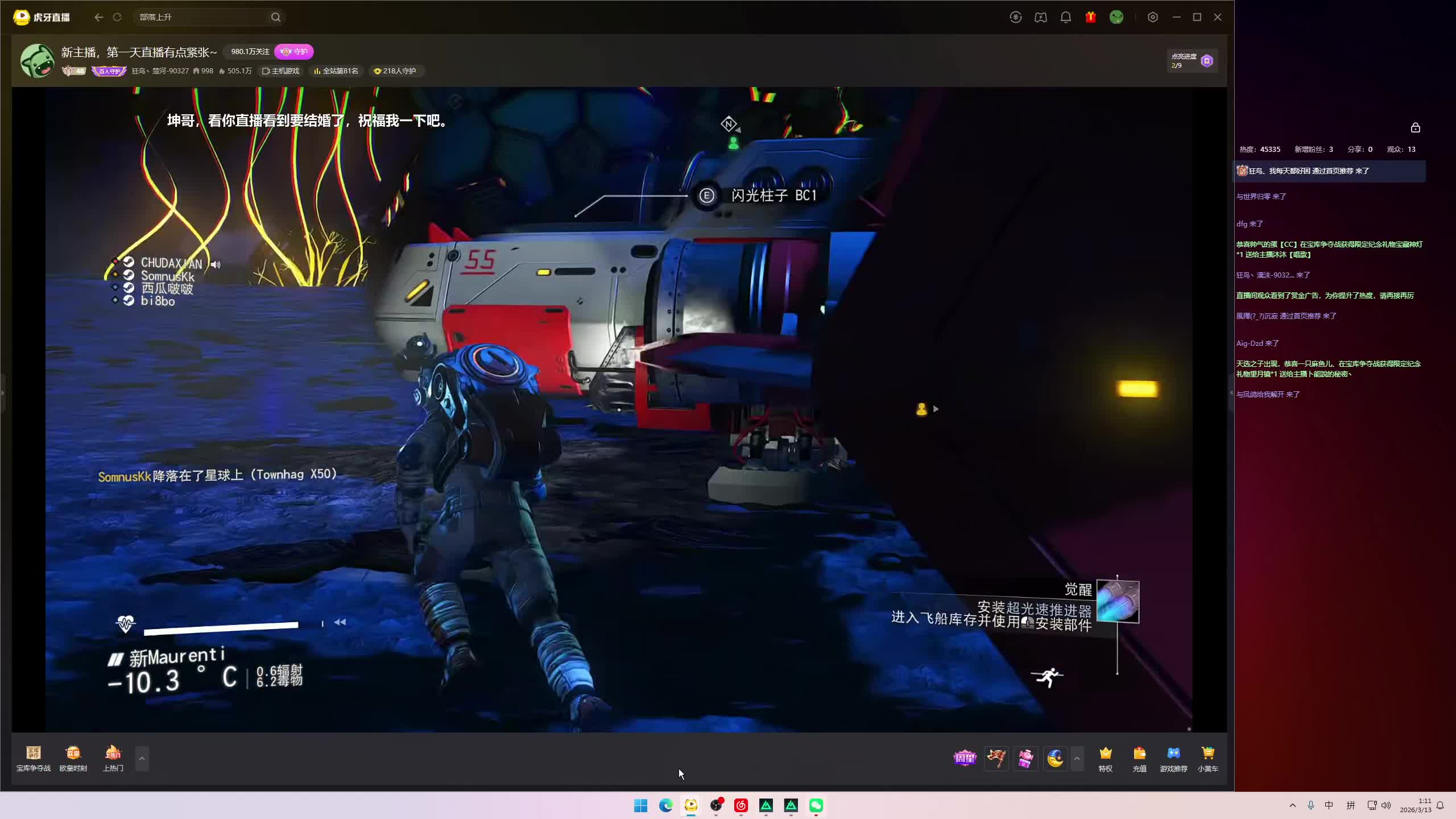1456x819 pixels.
Task: Open the red gift box icon
Action: [x=1090, y=17]
